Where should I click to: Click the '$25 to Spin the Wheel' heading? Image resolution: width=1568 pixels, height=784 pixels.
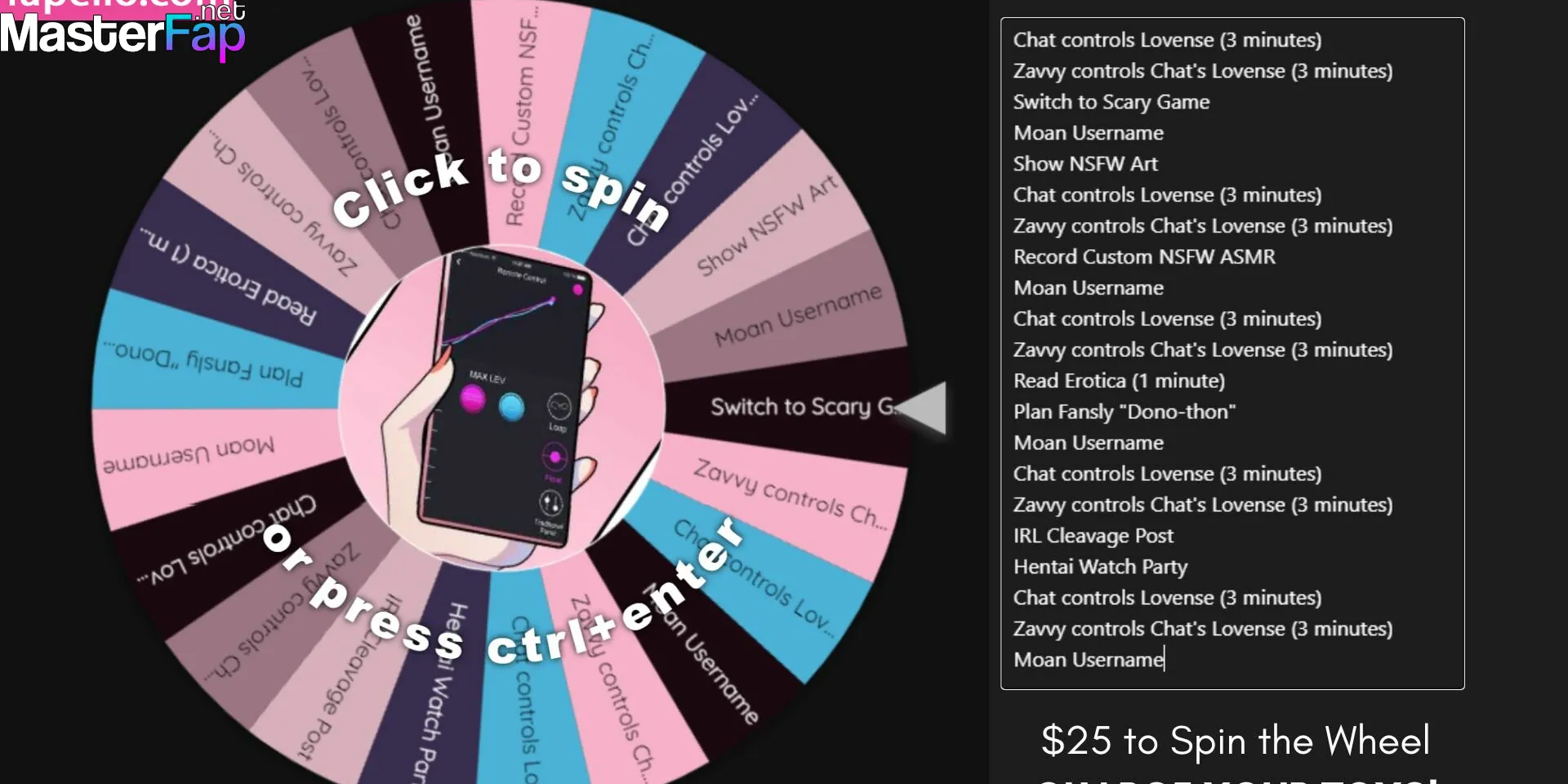[1235, 741]
